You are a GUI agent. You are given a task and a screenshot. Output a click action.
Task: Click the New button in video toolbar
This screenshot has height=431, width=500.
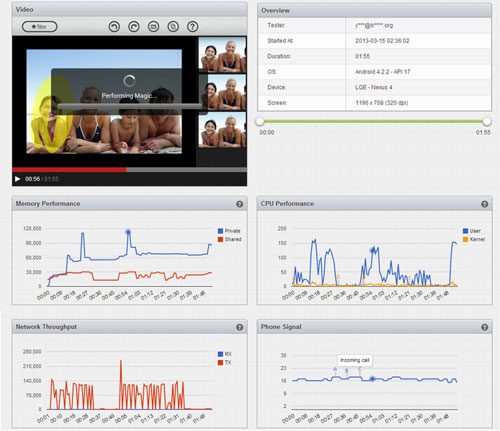pos(39,26)
